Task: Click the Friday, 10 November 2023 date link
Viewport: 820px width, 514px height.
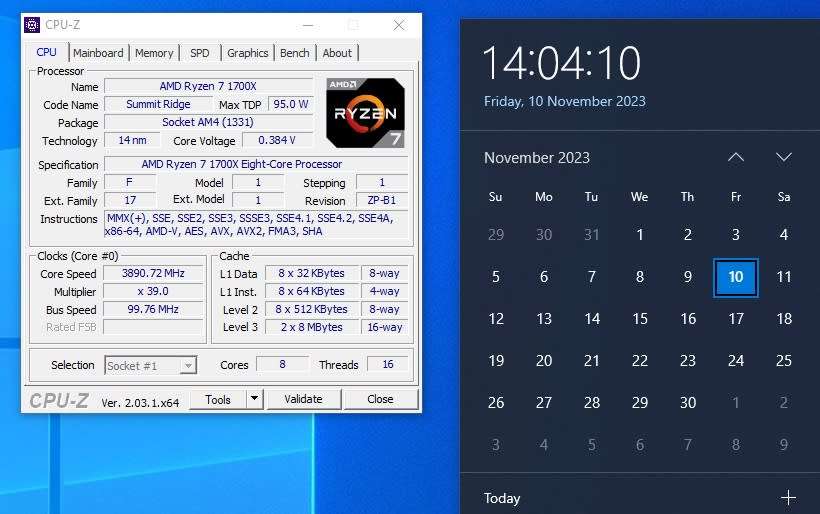Action: (565, 101)
